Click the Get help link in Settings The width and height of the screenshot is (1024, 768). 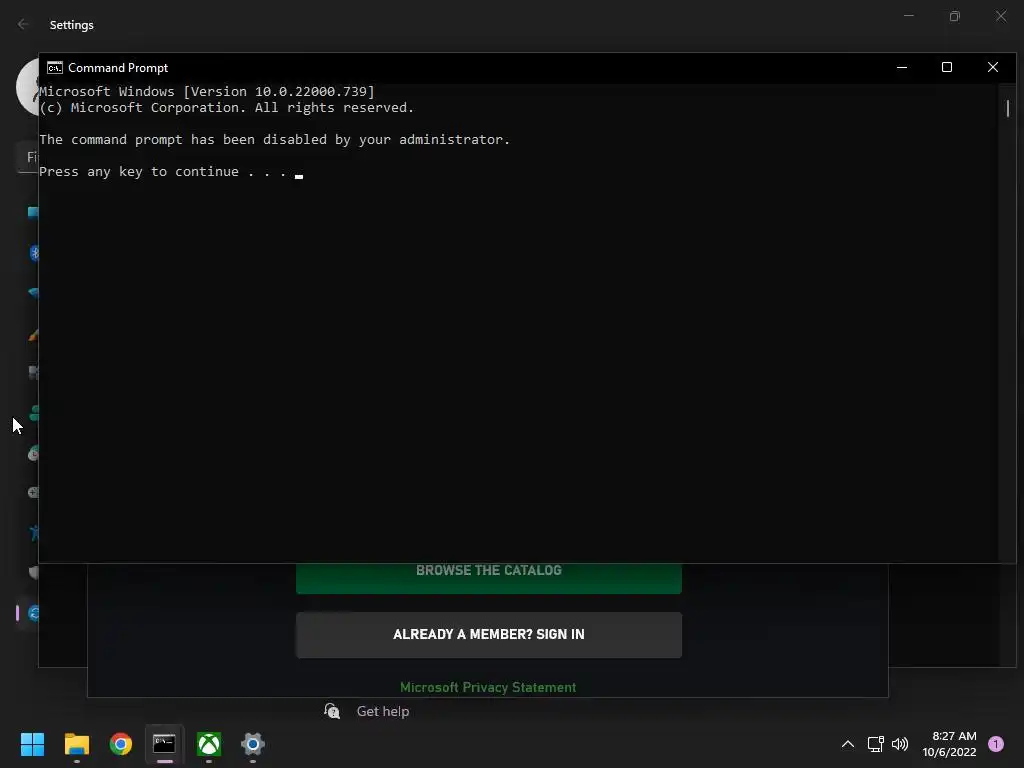point(383,711)
